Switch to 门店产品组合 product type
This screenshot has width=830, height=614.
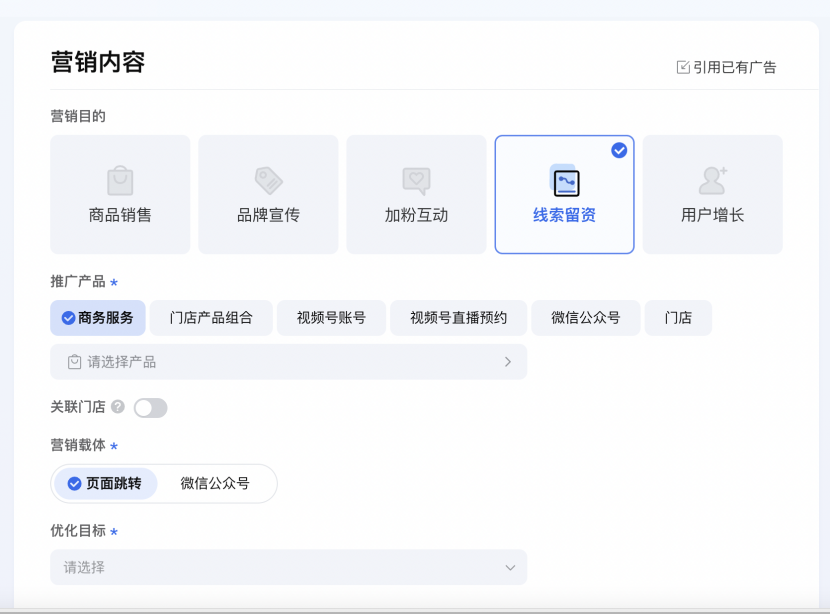(211, 318)
